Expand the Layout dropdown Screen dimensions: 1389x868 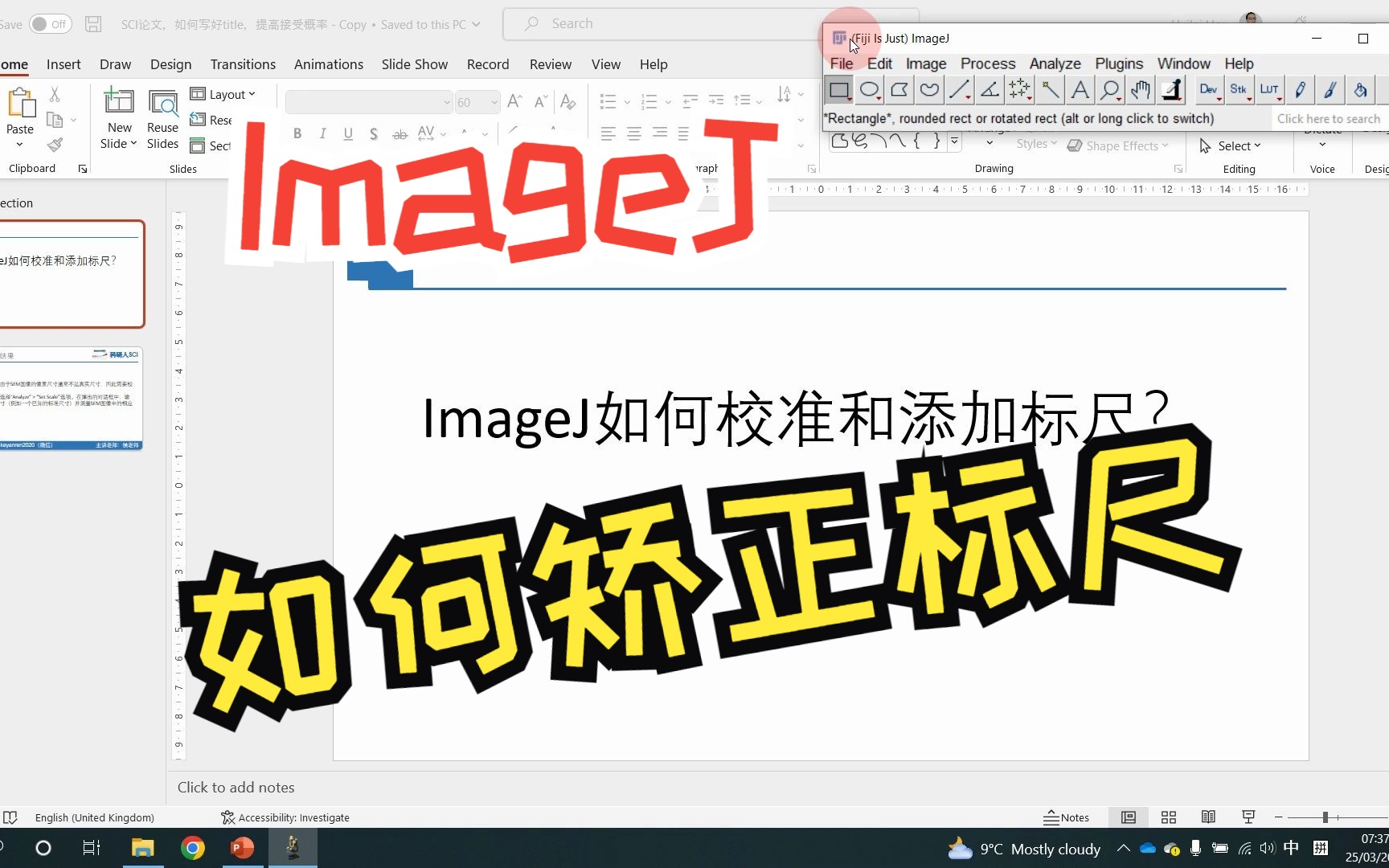223,94
